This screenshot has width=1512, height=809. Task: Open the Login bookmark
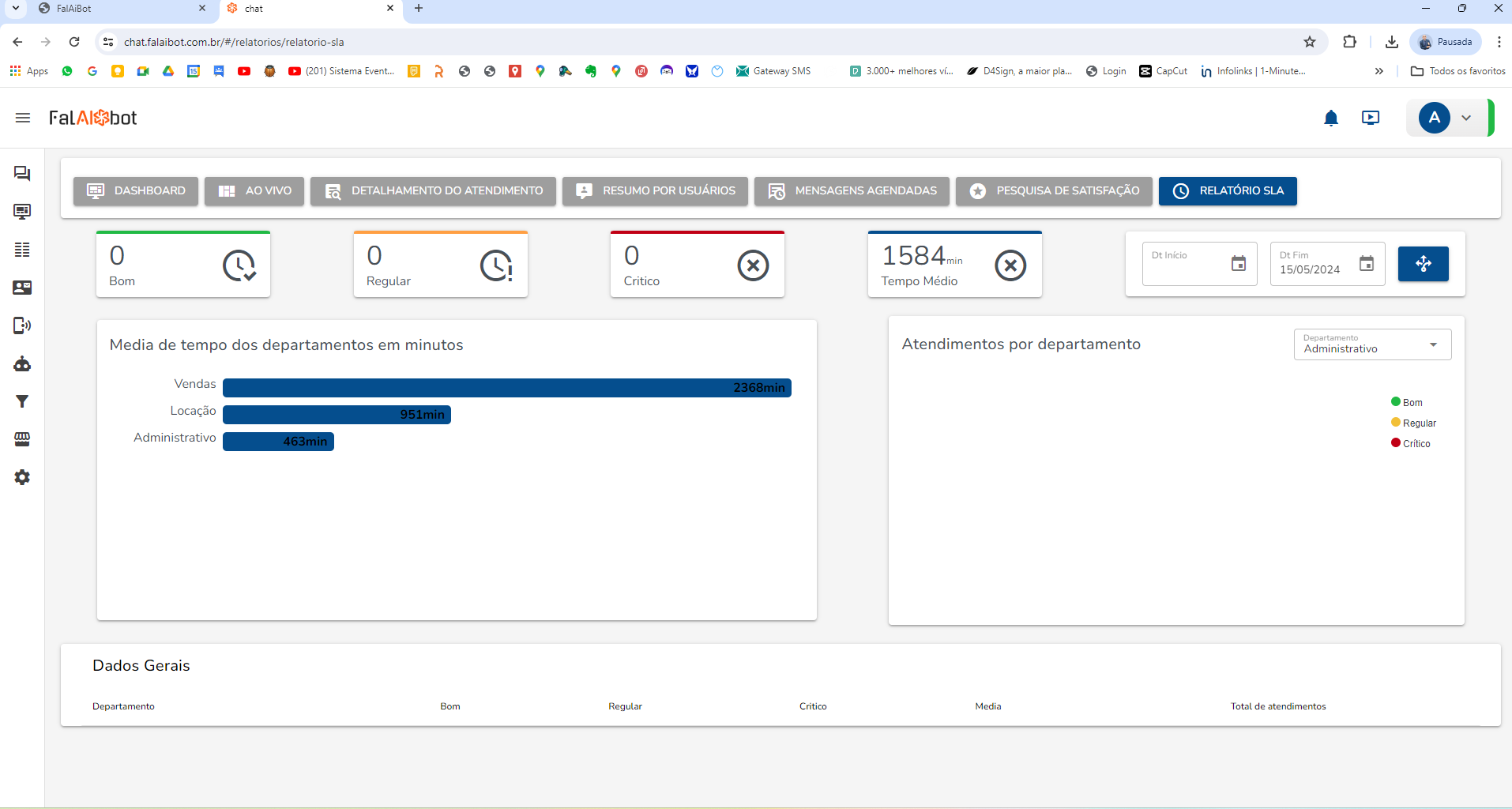[1106, 71]
